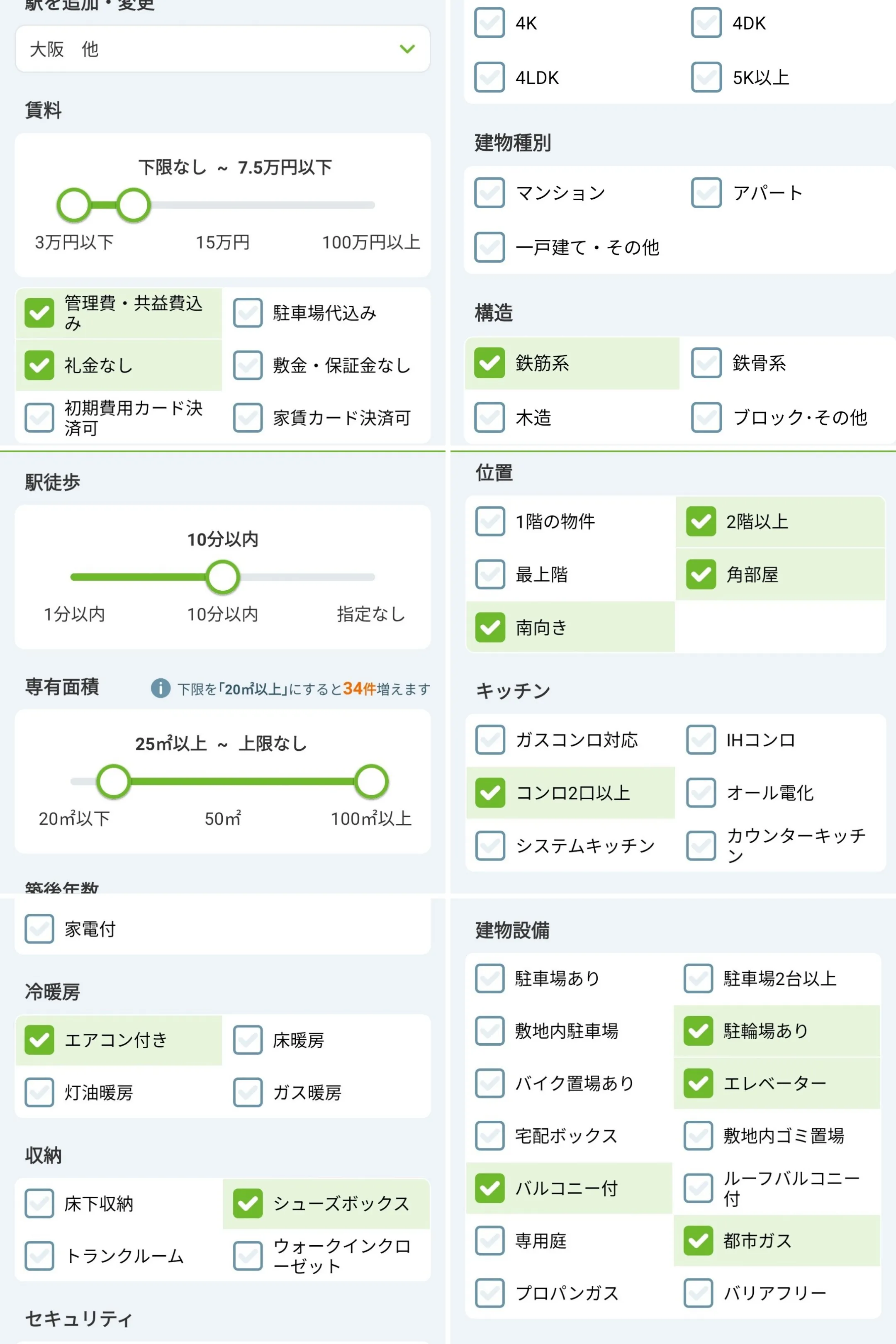
Task: Disable the エアコン付き checkbox
Action: click(39, 1040)
